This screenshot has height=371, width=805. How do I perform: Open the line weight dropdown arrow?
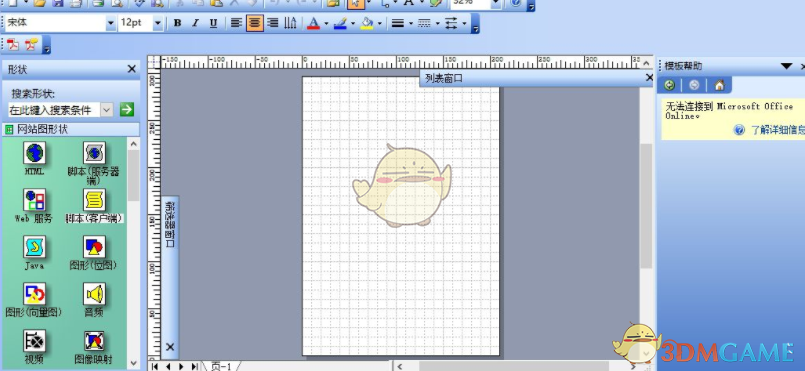point(411,24)
